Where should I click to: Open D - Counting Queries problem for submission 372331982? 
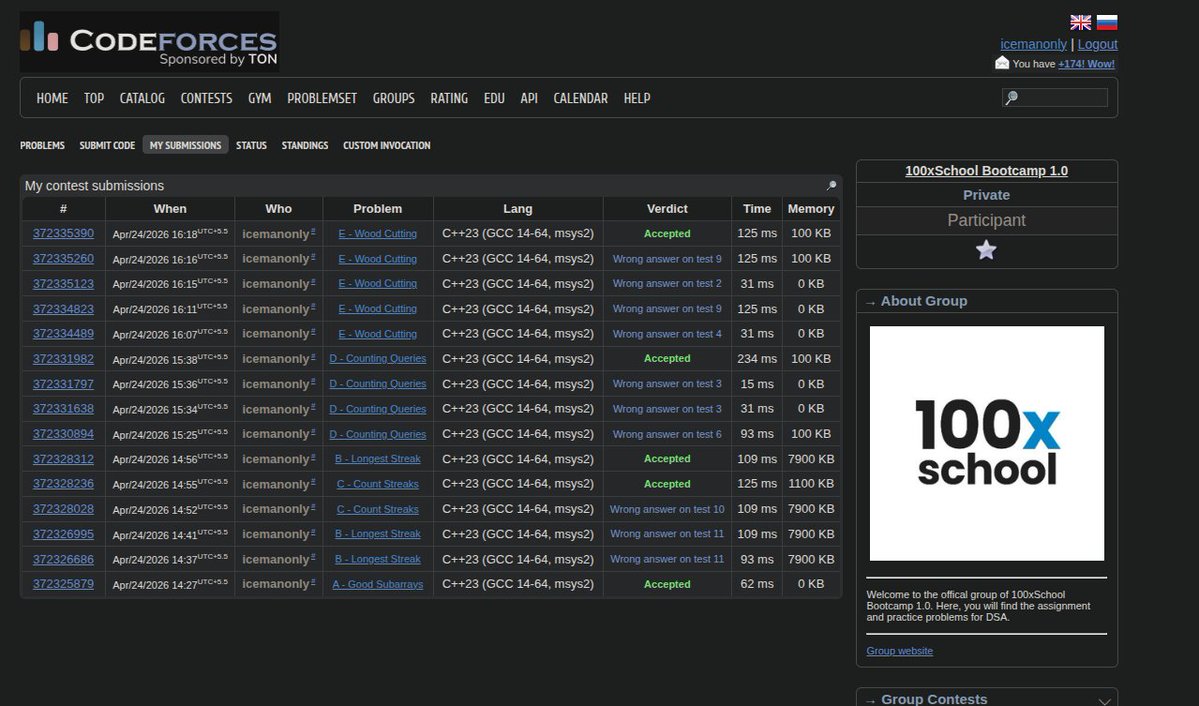click(378, 359)
